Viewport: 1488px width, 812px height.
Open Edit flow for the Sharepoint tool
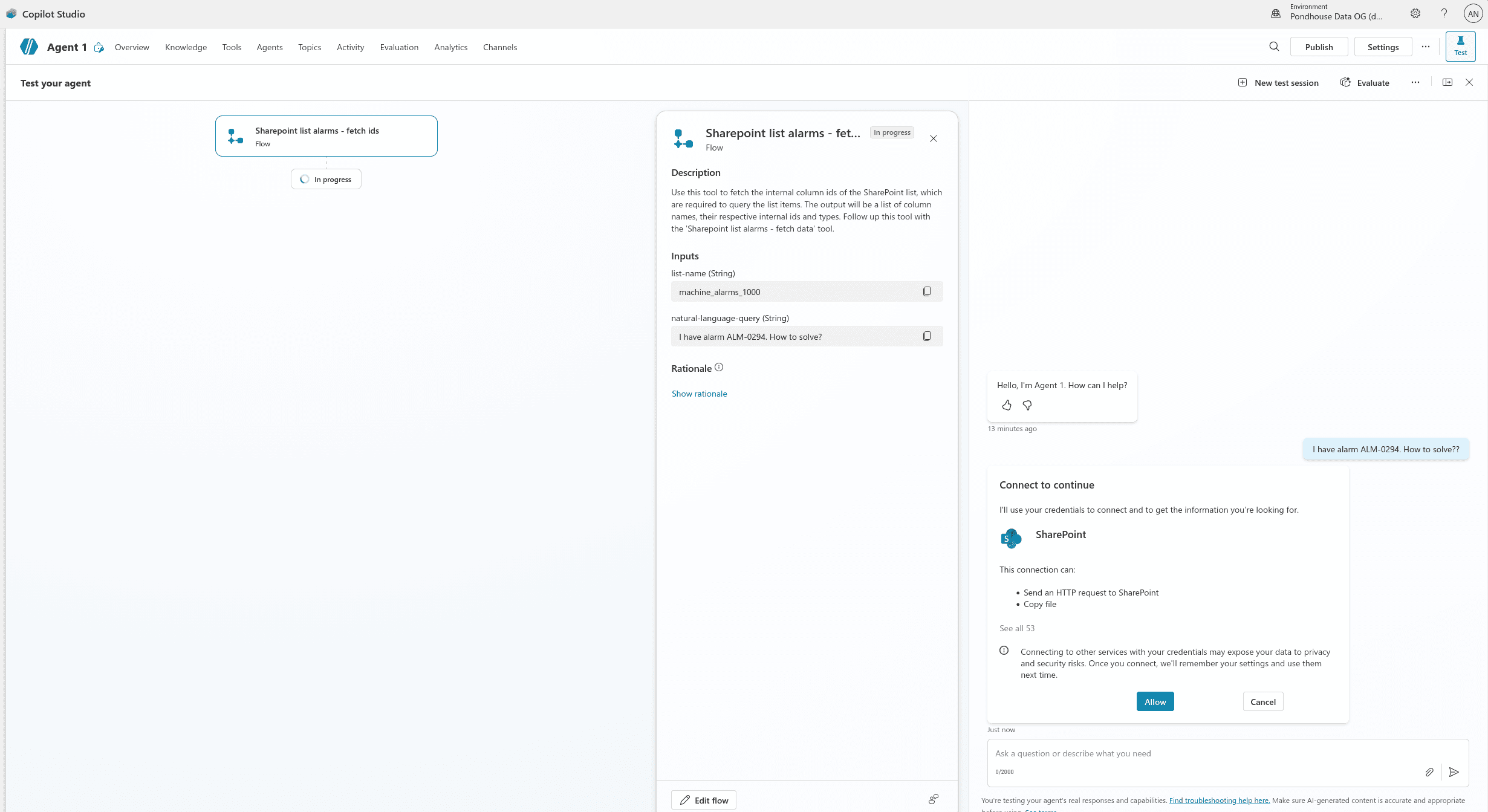(x=703, y=799)
